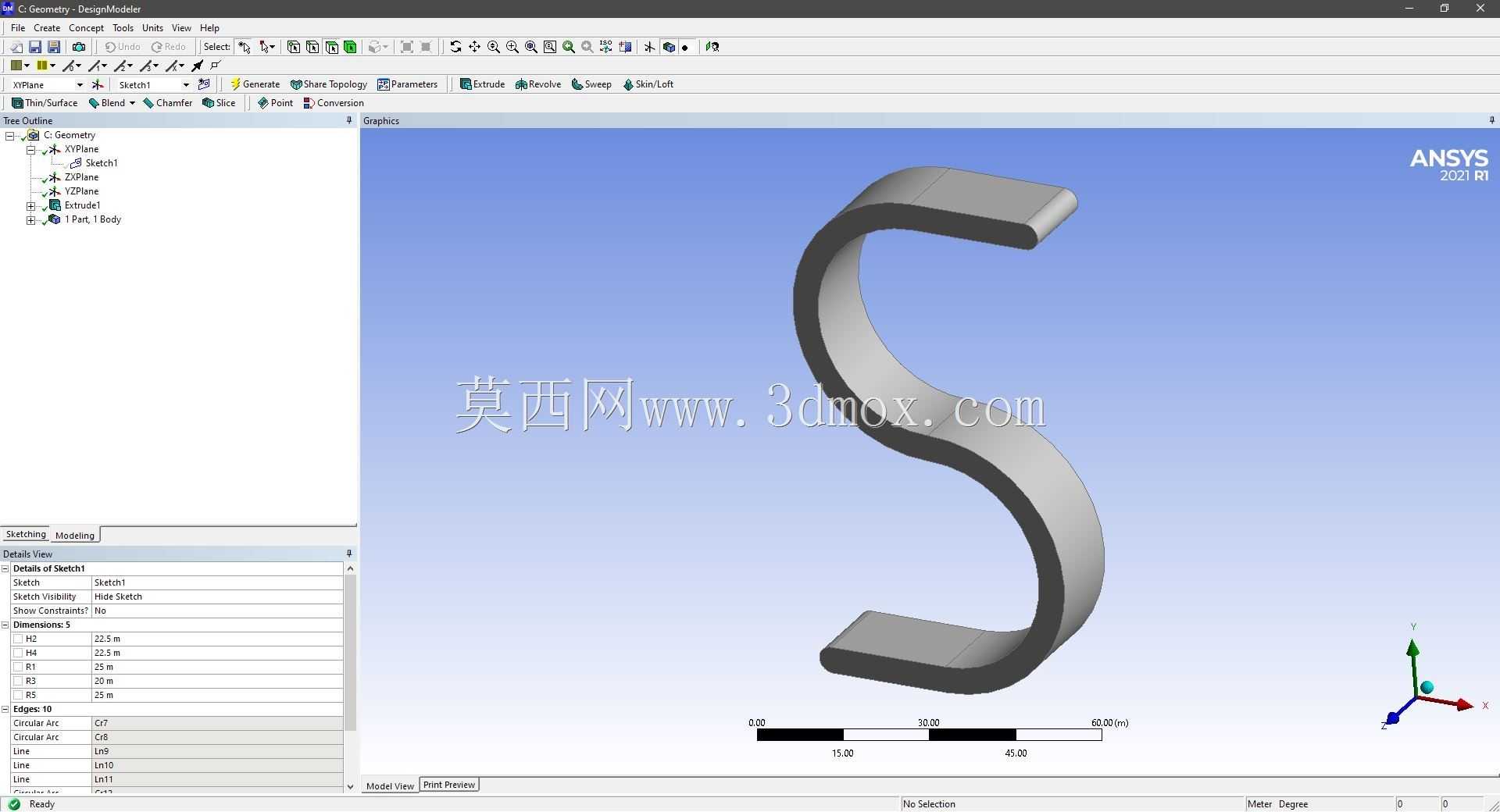The height and width of the screenshot is (812, 1500).
Task: Check the H4 dimension checkbox
Action: tap(18, 653)
